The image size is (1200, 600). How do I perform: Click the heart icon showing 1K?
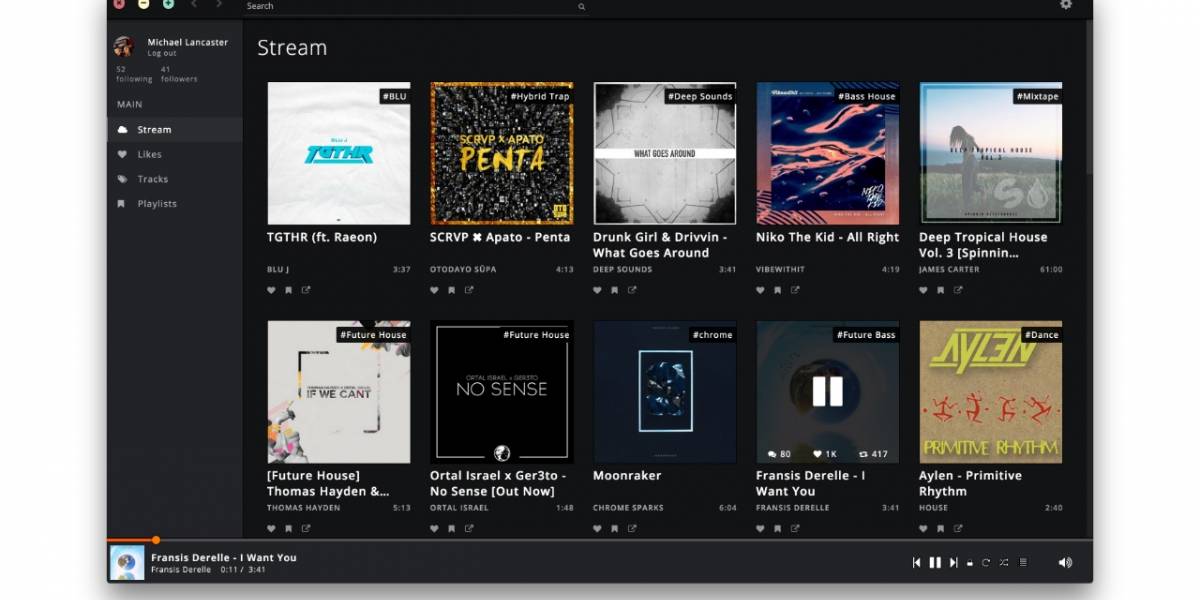tap(818, 453)
